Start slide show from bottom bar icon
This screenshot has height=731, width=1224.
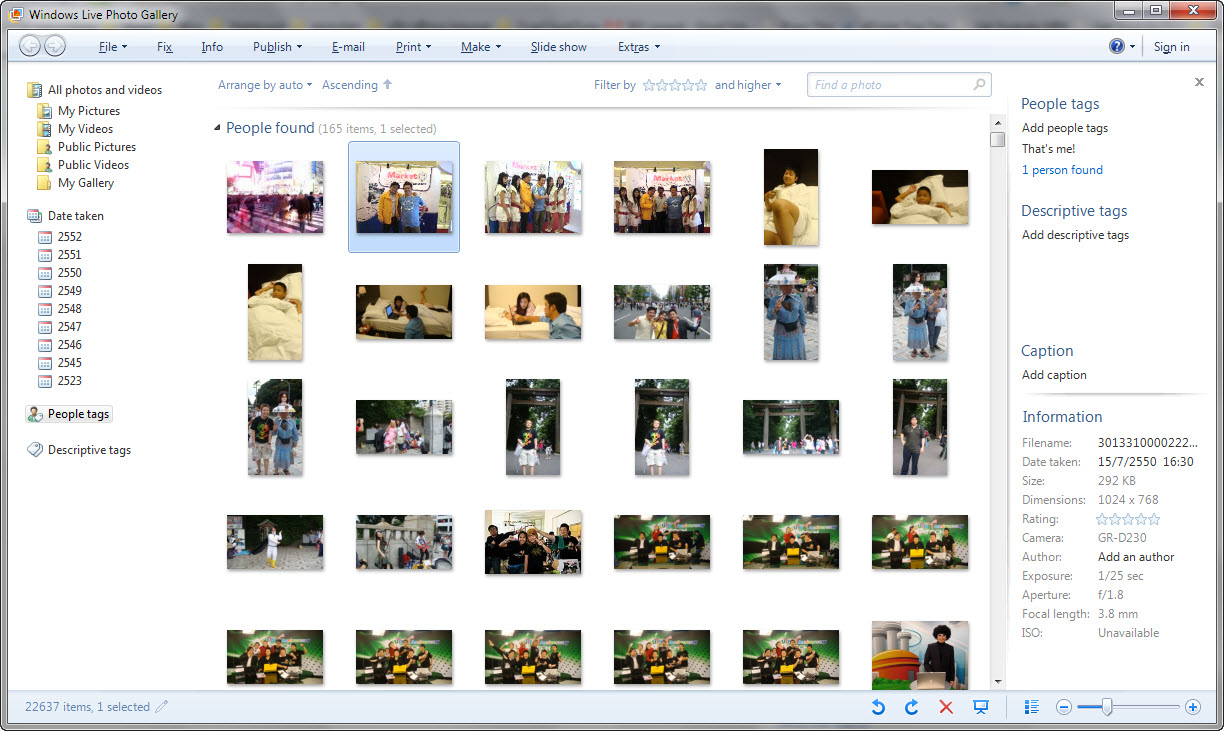tap(981, 707)
